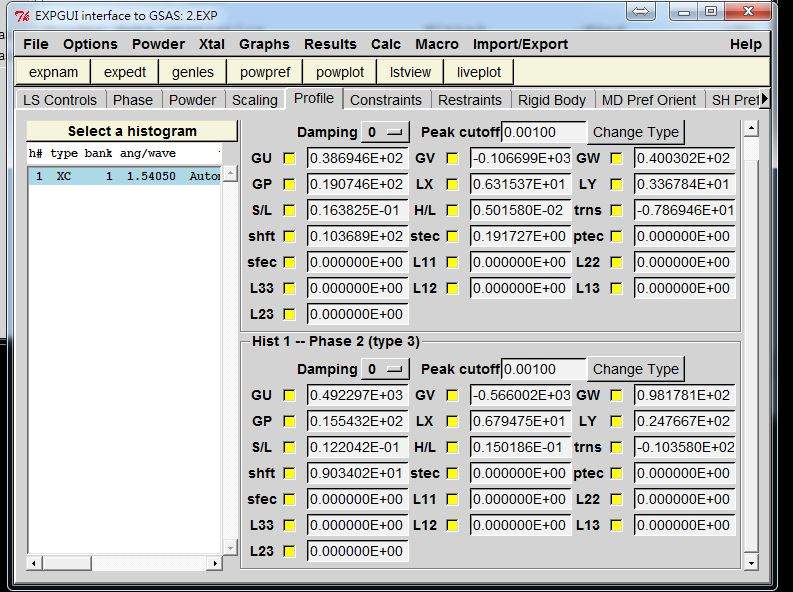Click the upper GV value field -0.106699E+03
This screenshot has height=592, width=793.
pos(520,159)
